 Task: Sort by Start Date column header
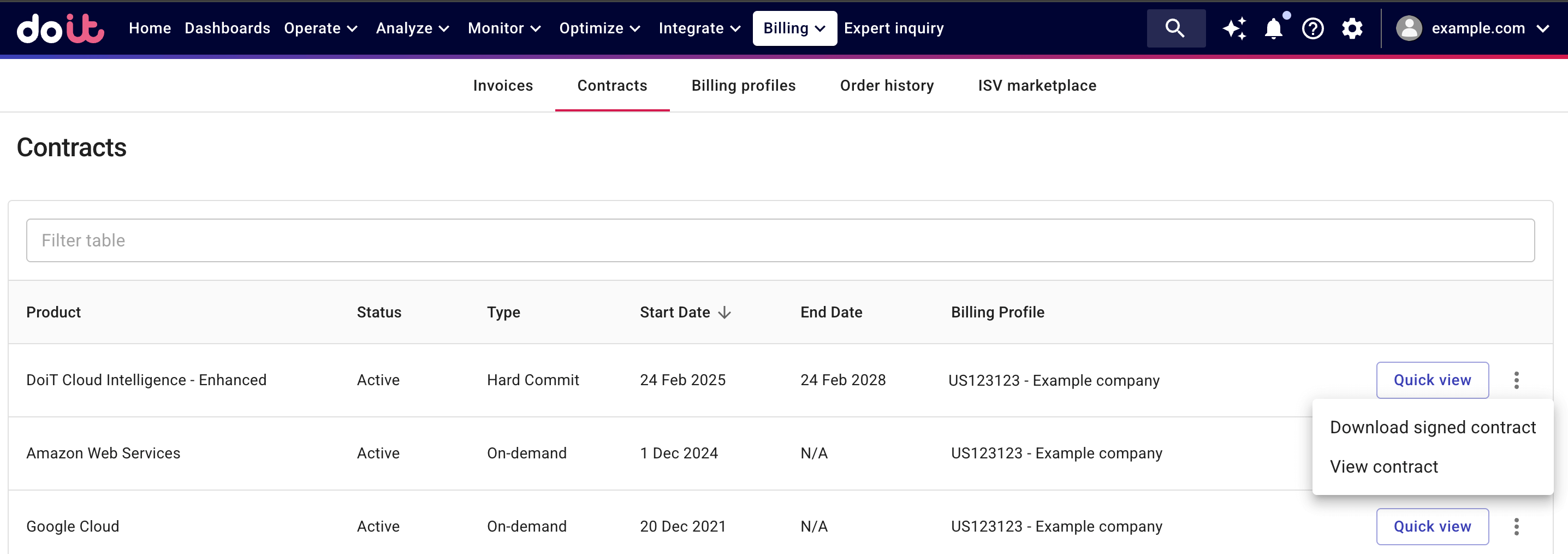coord(674,312)
